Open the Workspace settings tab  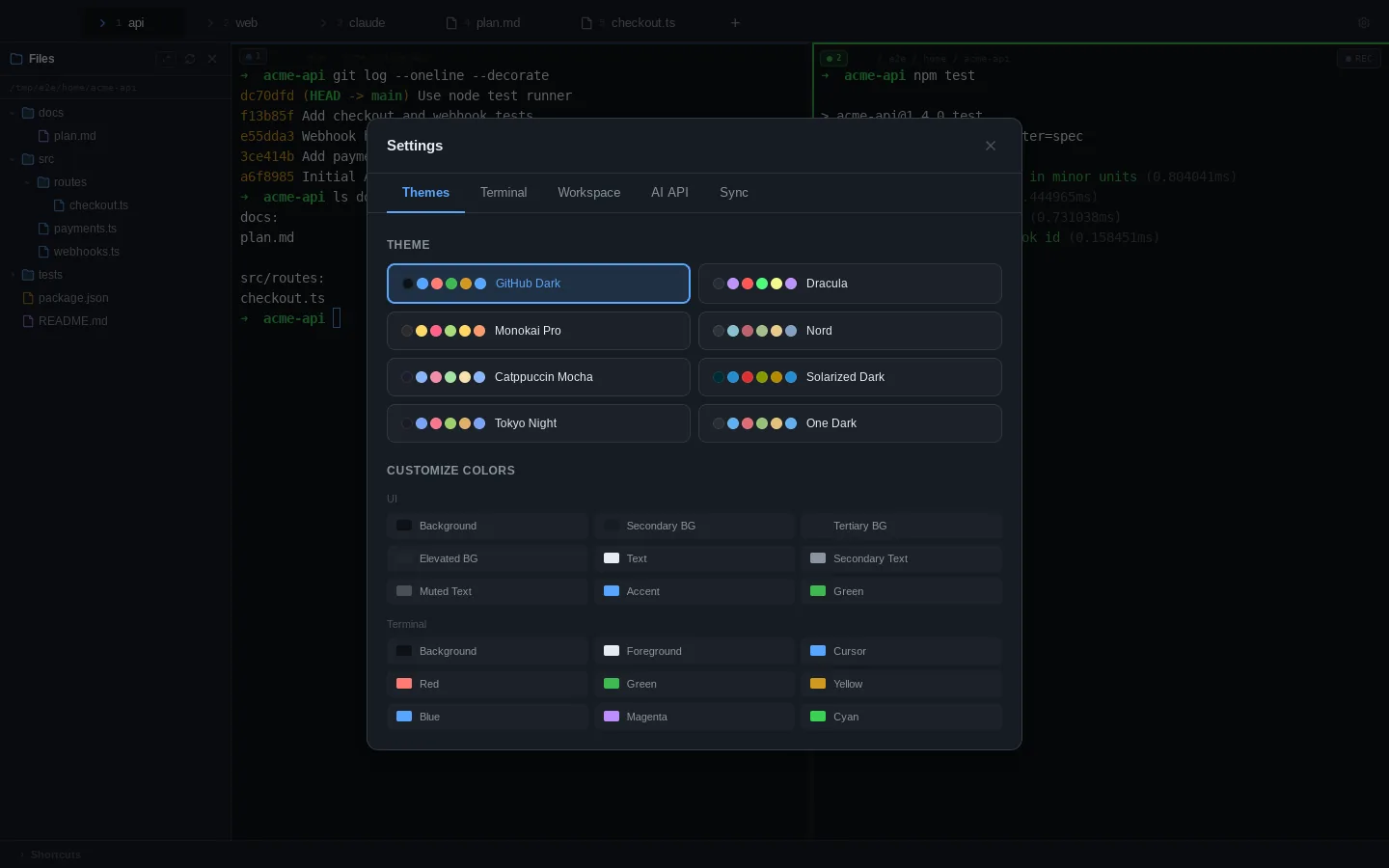click(589, 193)
